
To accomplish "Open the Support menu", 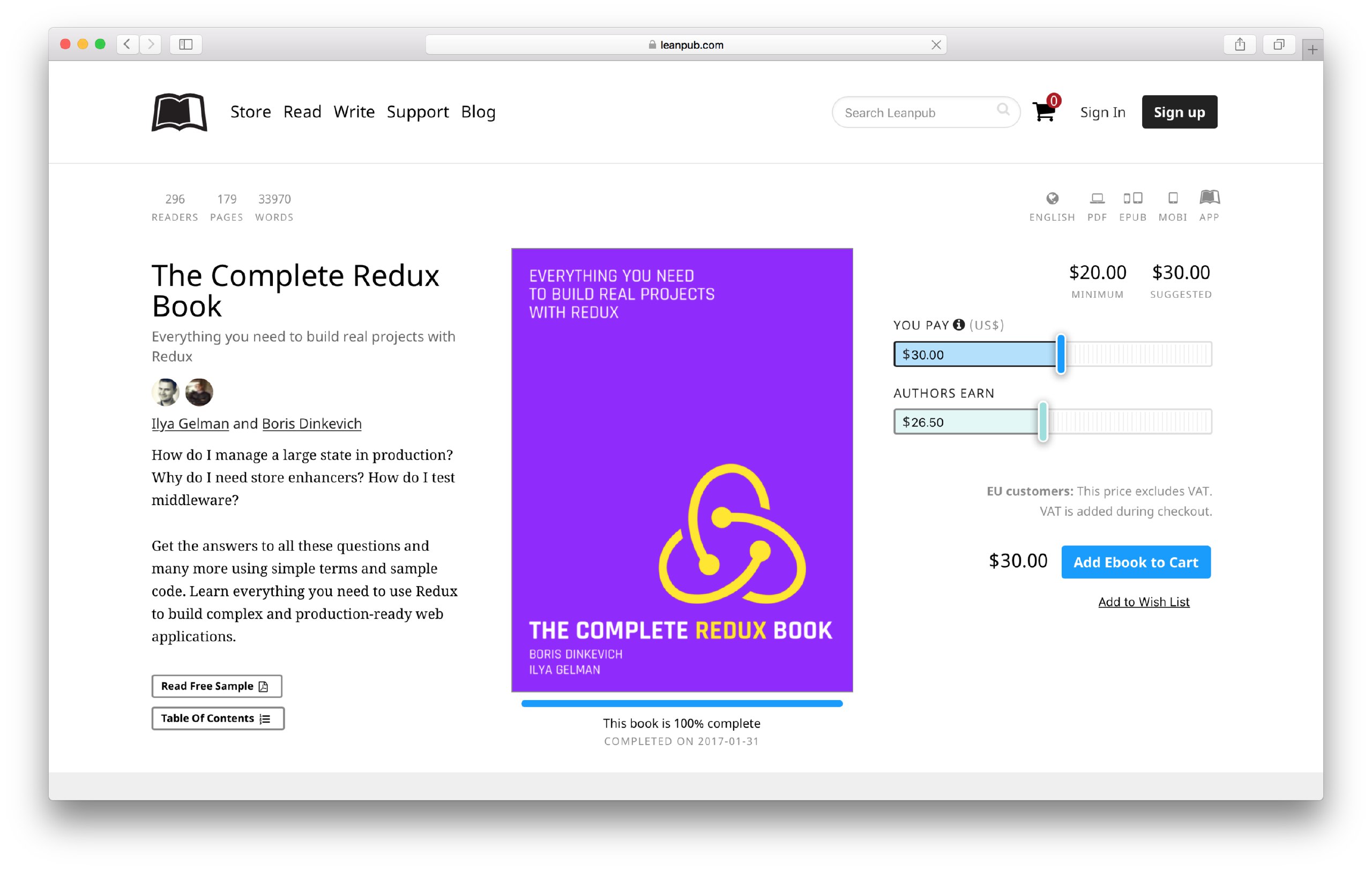I will 417,112.
